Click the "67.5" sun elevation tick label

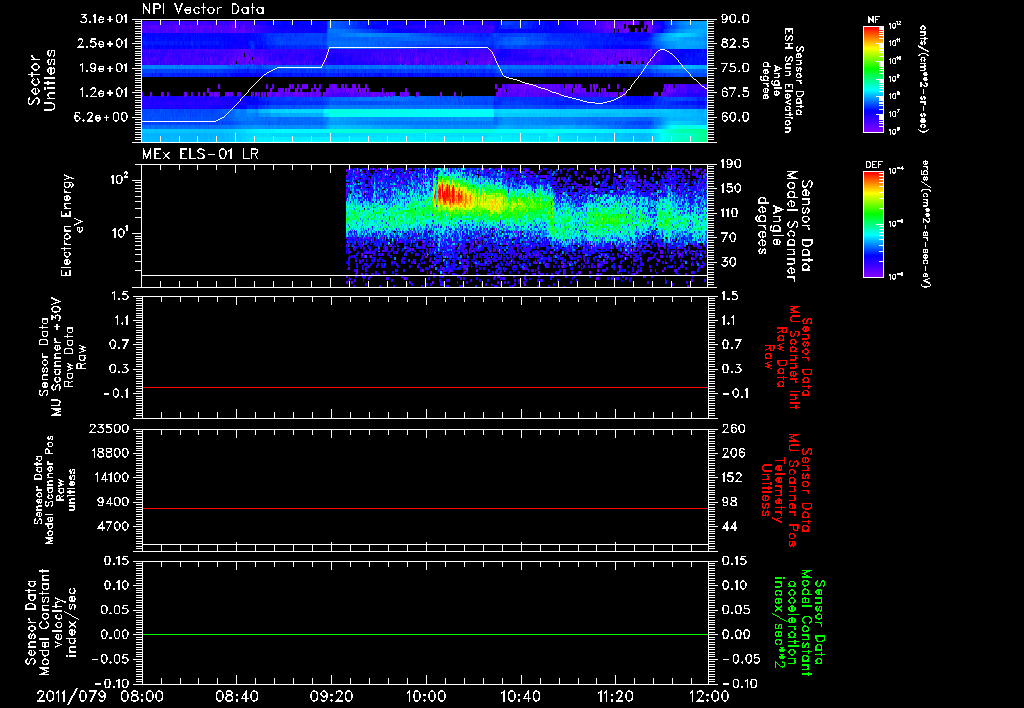point(735,93)
